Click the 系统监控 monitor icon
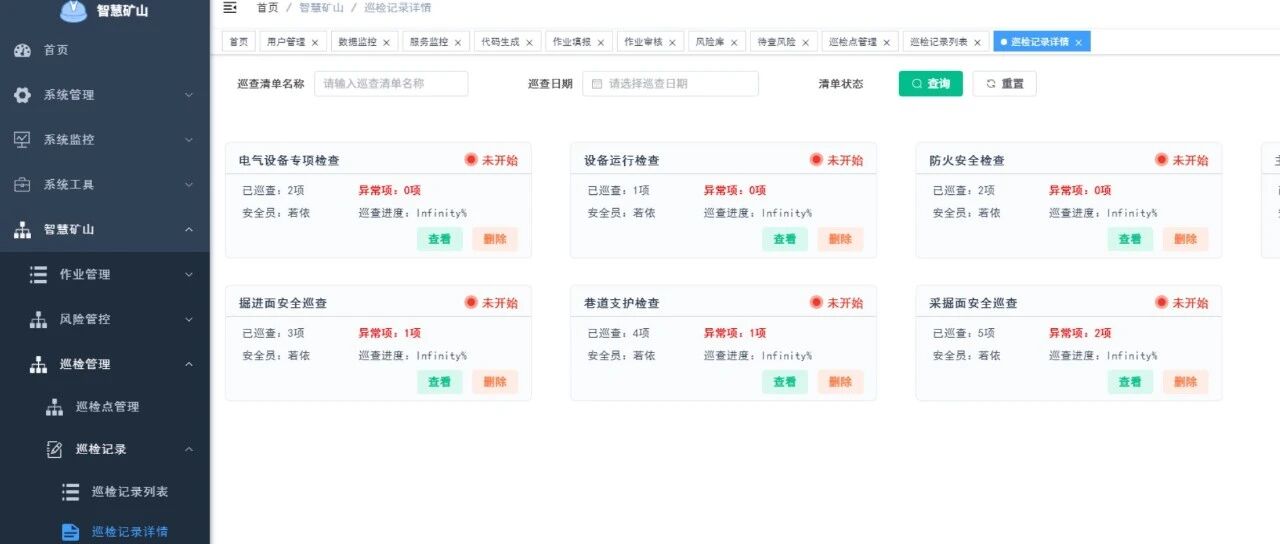Viewport: 1280px width, 544px height. [x=22, y=140]
